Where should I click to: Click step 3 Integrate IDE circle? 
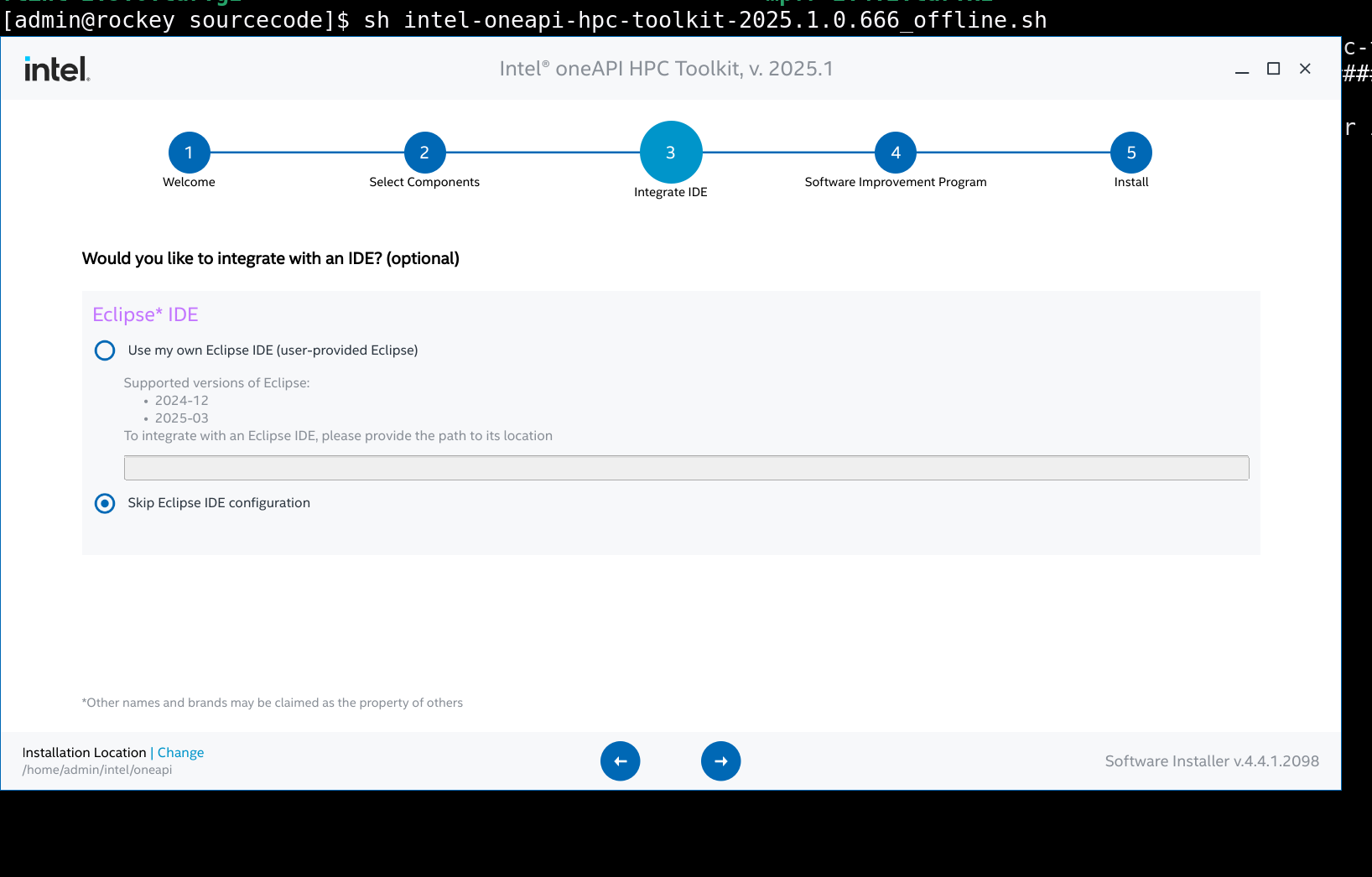(x=671, y=153)
